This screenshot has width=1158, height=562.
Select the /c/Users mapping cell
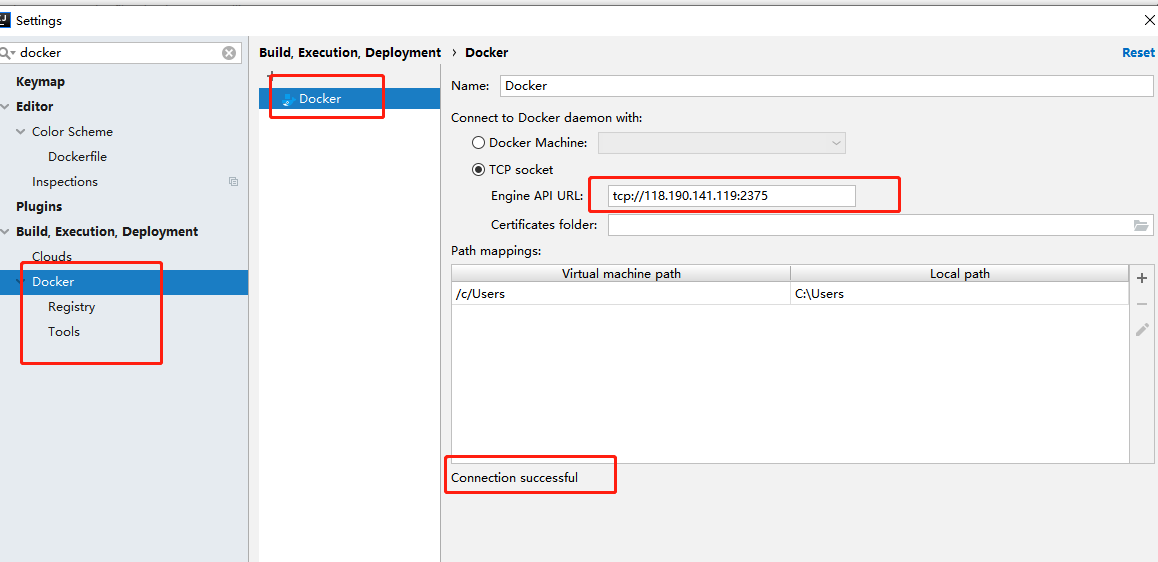(x=621, y=294)
